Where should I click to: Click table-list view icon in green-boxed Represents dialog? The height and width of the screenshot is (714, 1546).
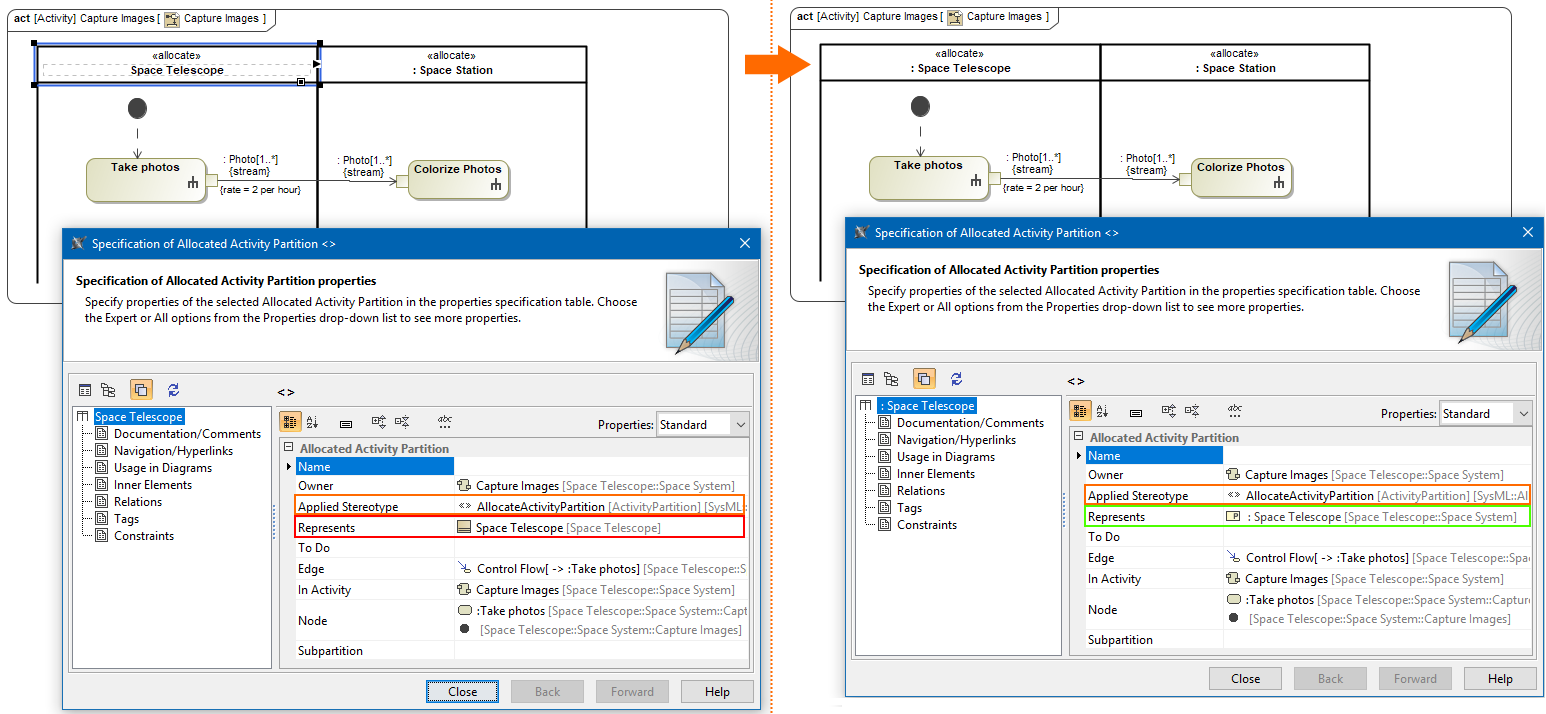click(868, 379)
